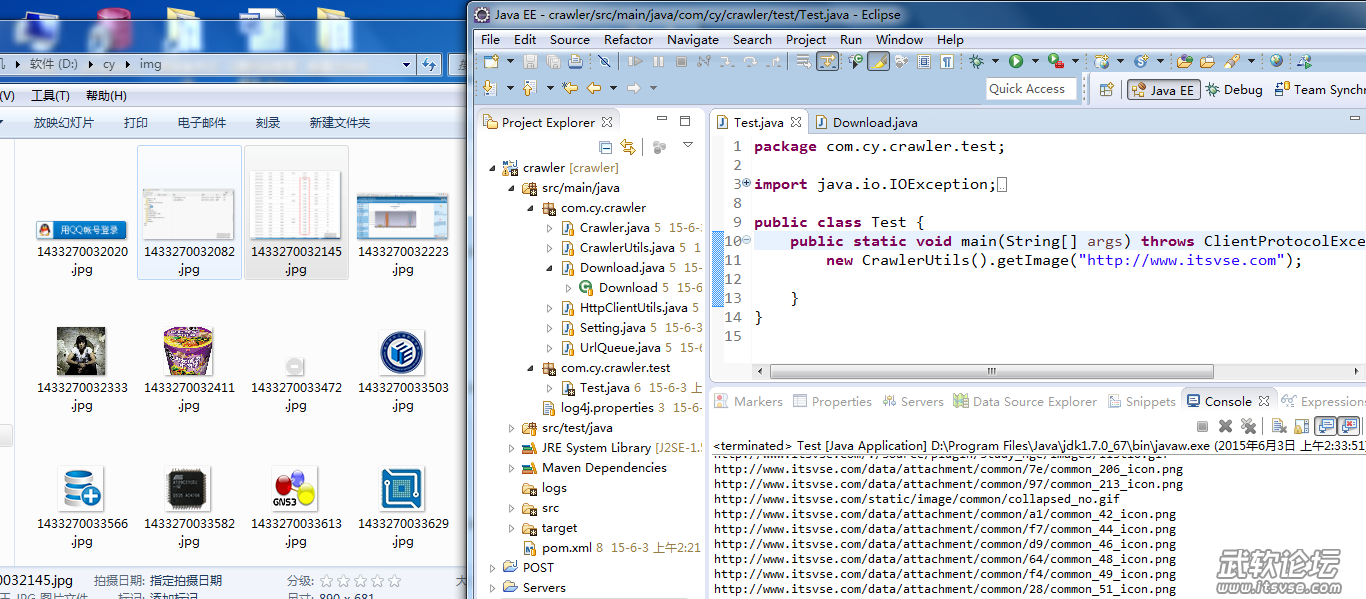The width and height of the screenshot is (1366, 599).
Task: Toggle Mark Occurrences highlighter icon
Action: [x=878, y=62]
